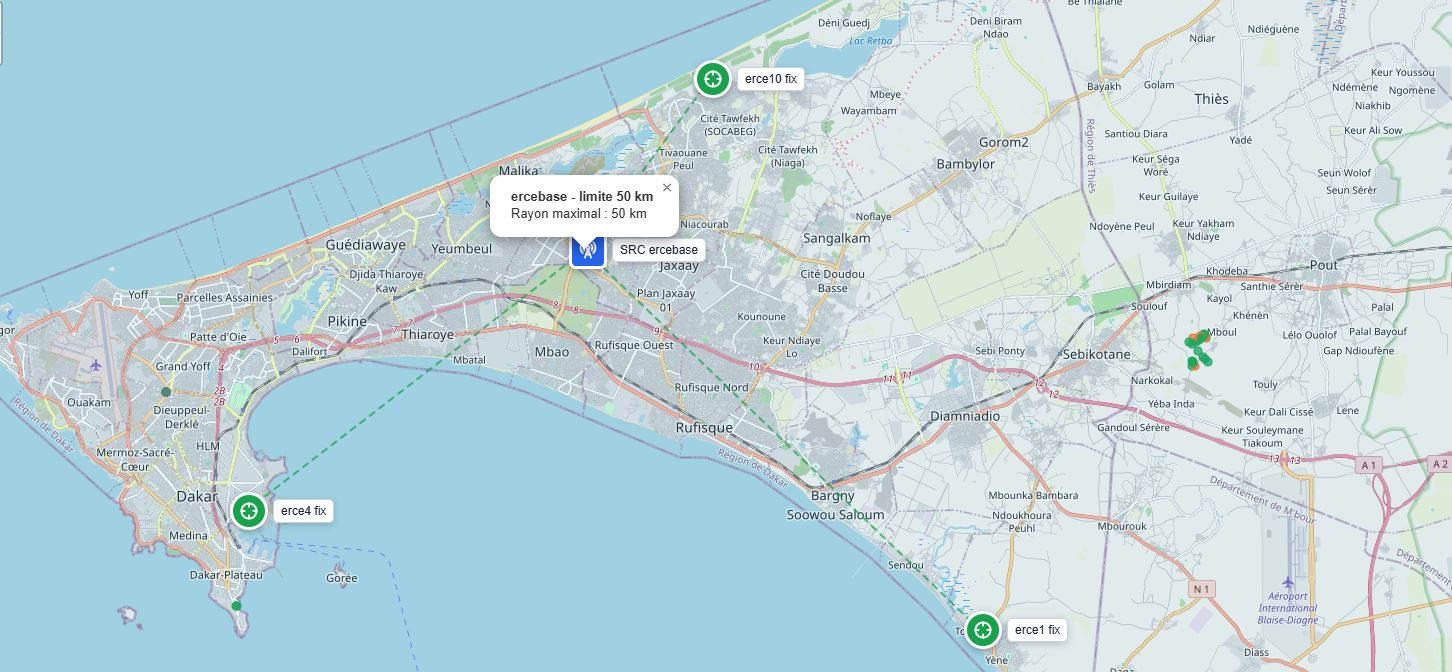Click the "Rufisque Nord" map label

tap(712, 388)
